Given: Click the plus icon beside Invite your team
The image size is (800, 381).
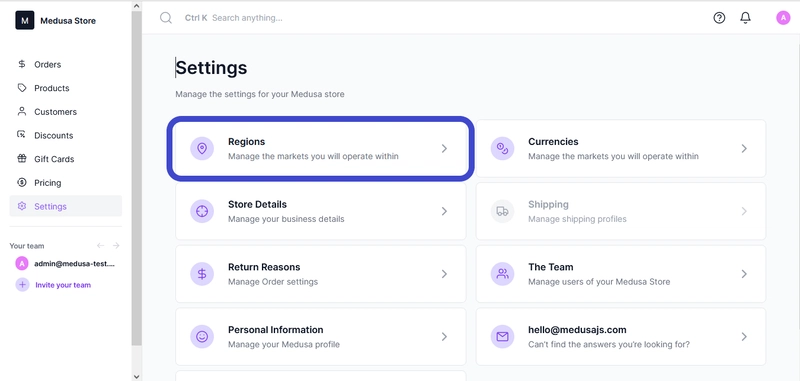Looking at the screenshot, I should pyautogui.click(x=22, y=285).
